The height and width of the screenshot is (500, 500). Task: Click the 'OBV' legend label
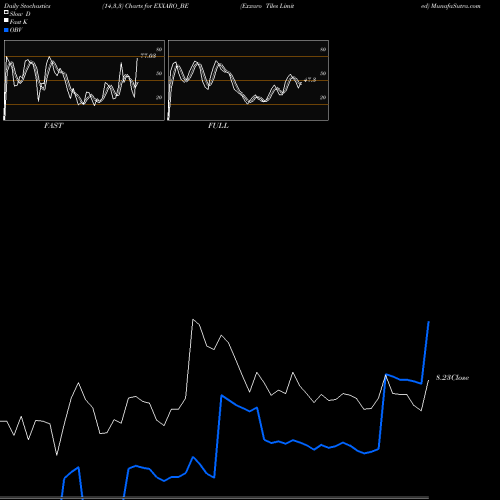pyautogui.click(x=16, y=30)
